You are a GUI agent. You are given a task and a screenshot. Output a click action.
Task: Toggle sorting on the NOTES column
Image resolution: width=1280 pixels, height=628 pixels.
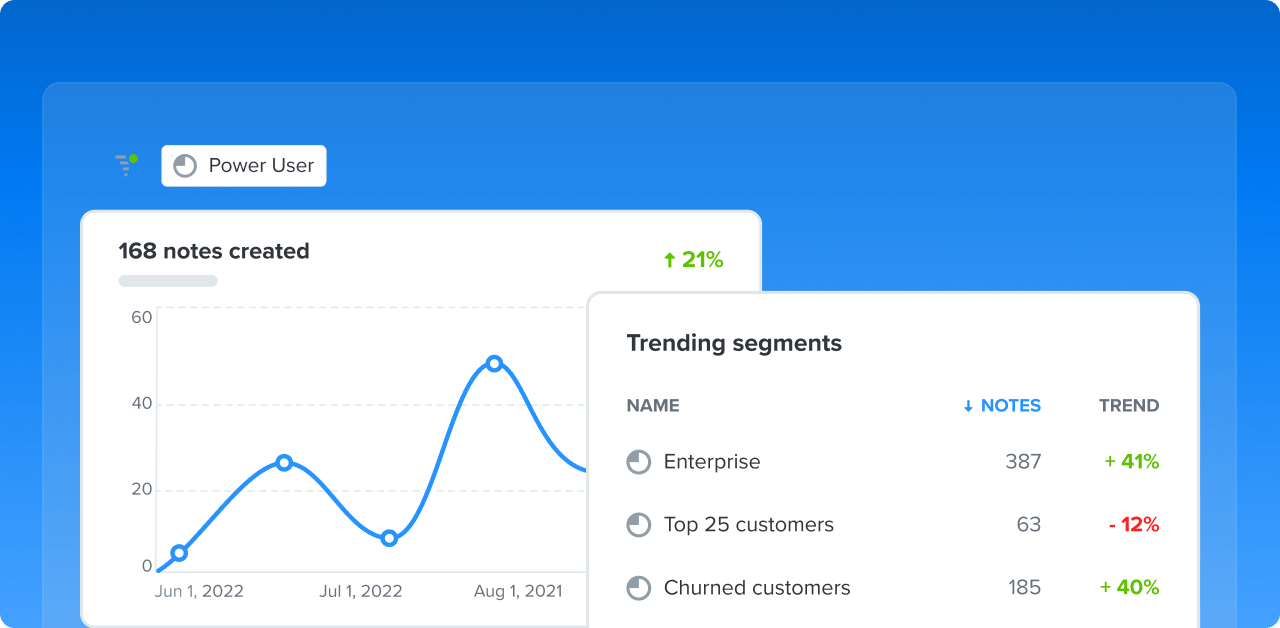click(x=1002, y=405)
